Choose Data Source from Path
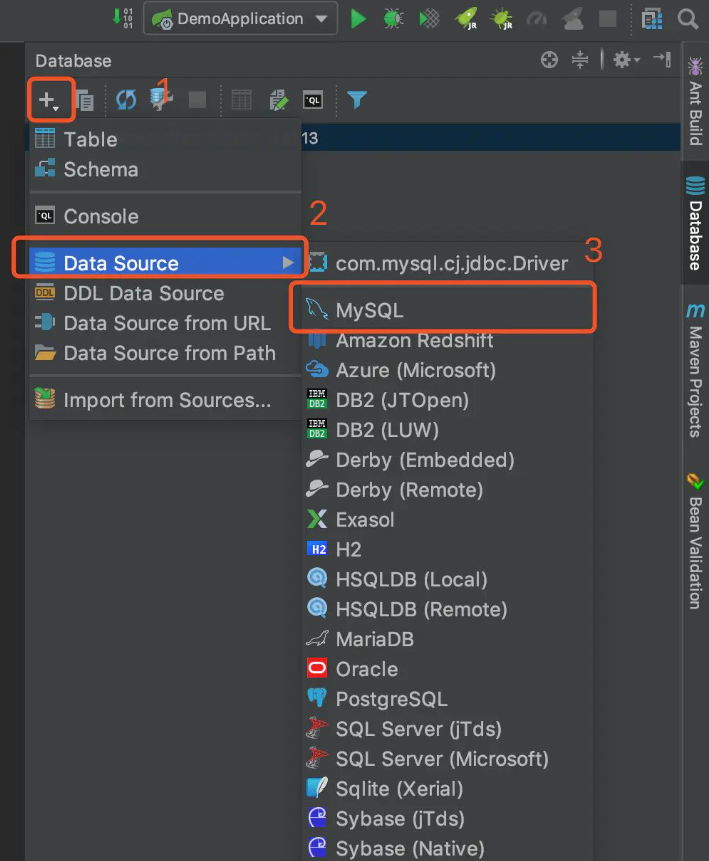 [165, 353]
